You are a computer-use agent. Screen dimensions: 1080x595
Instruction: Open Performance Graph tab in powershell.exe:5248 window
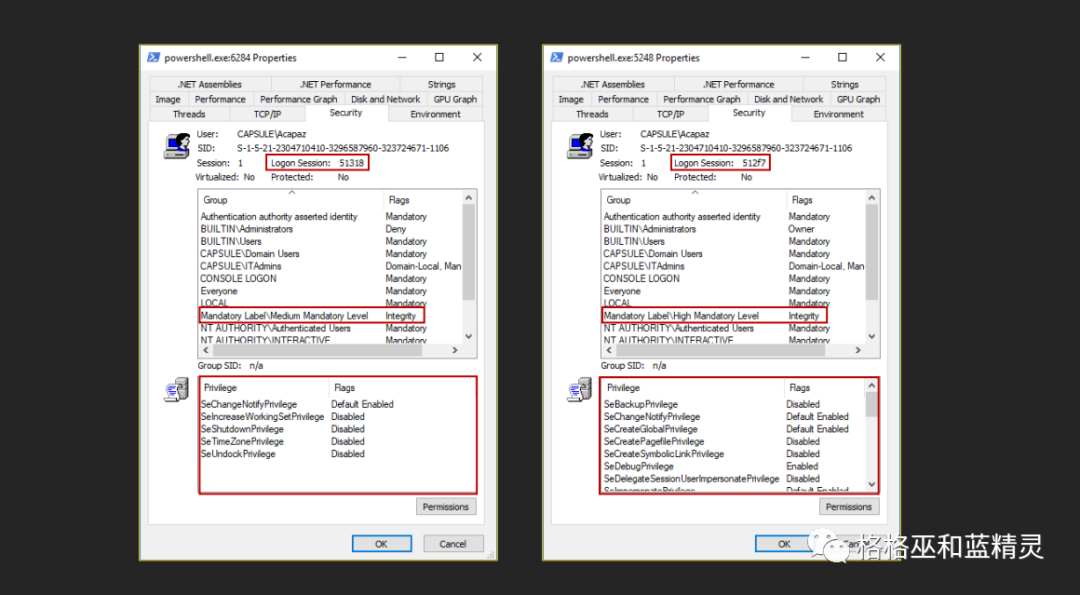(701, 99)
